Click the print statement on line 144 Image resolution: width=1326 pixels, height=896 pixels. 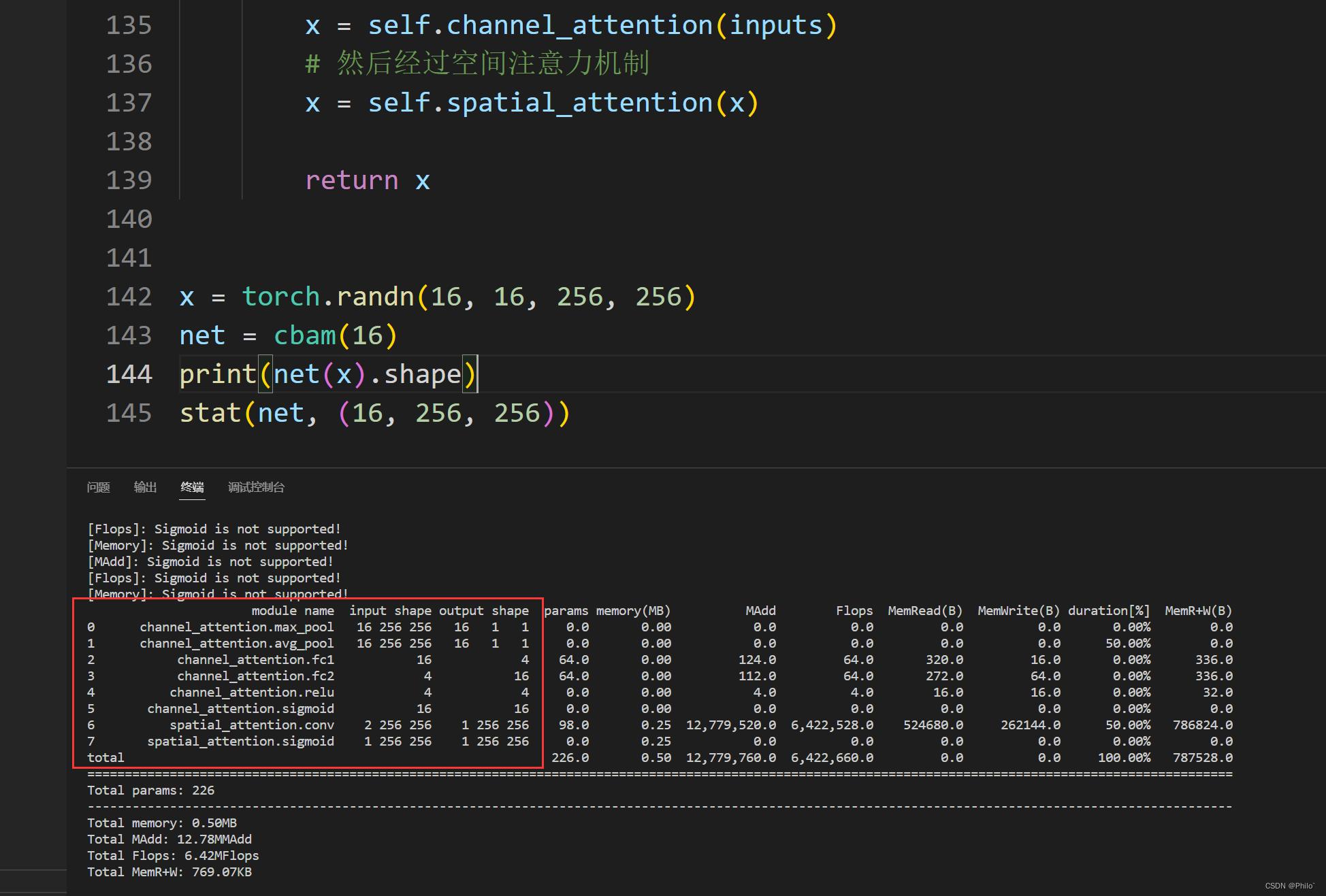pyautogui.click(x=217, y=374)
